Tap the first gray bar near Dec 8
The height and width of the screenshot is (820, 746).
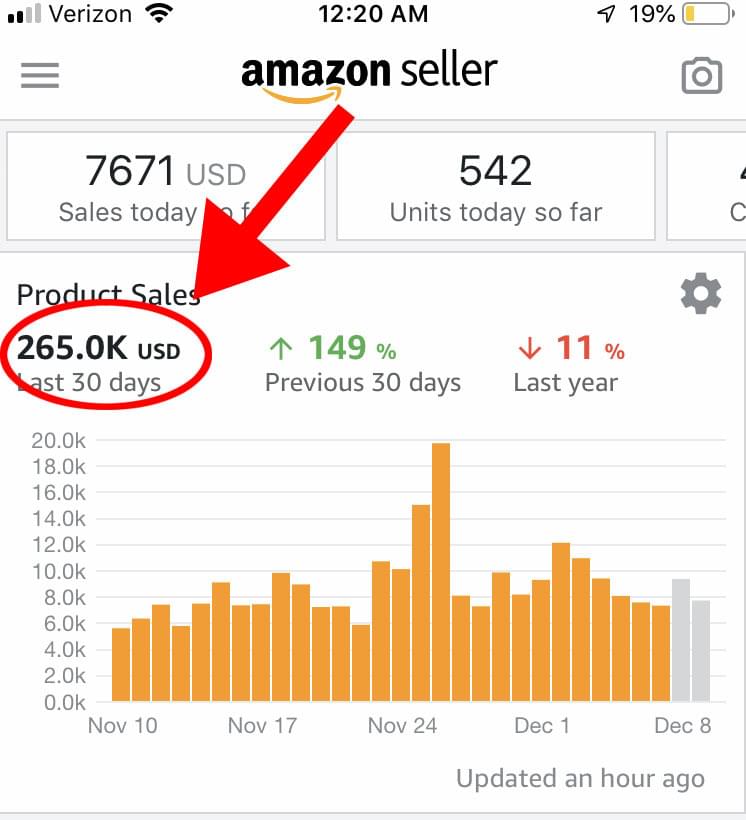tap(681, 640)
